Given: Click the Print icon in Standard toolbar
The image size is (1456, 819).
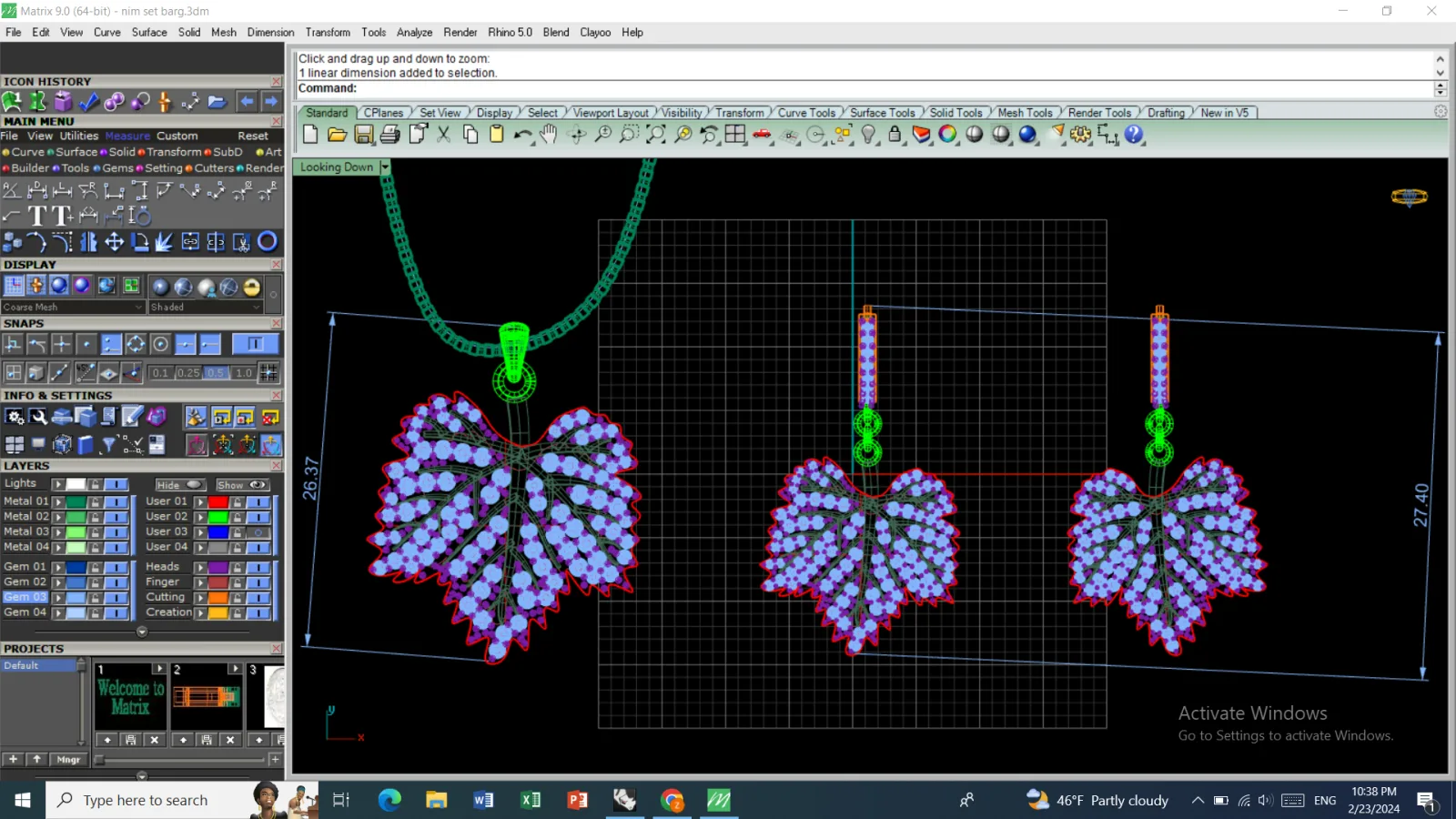Looking at the screenshot, I should 390,135.
